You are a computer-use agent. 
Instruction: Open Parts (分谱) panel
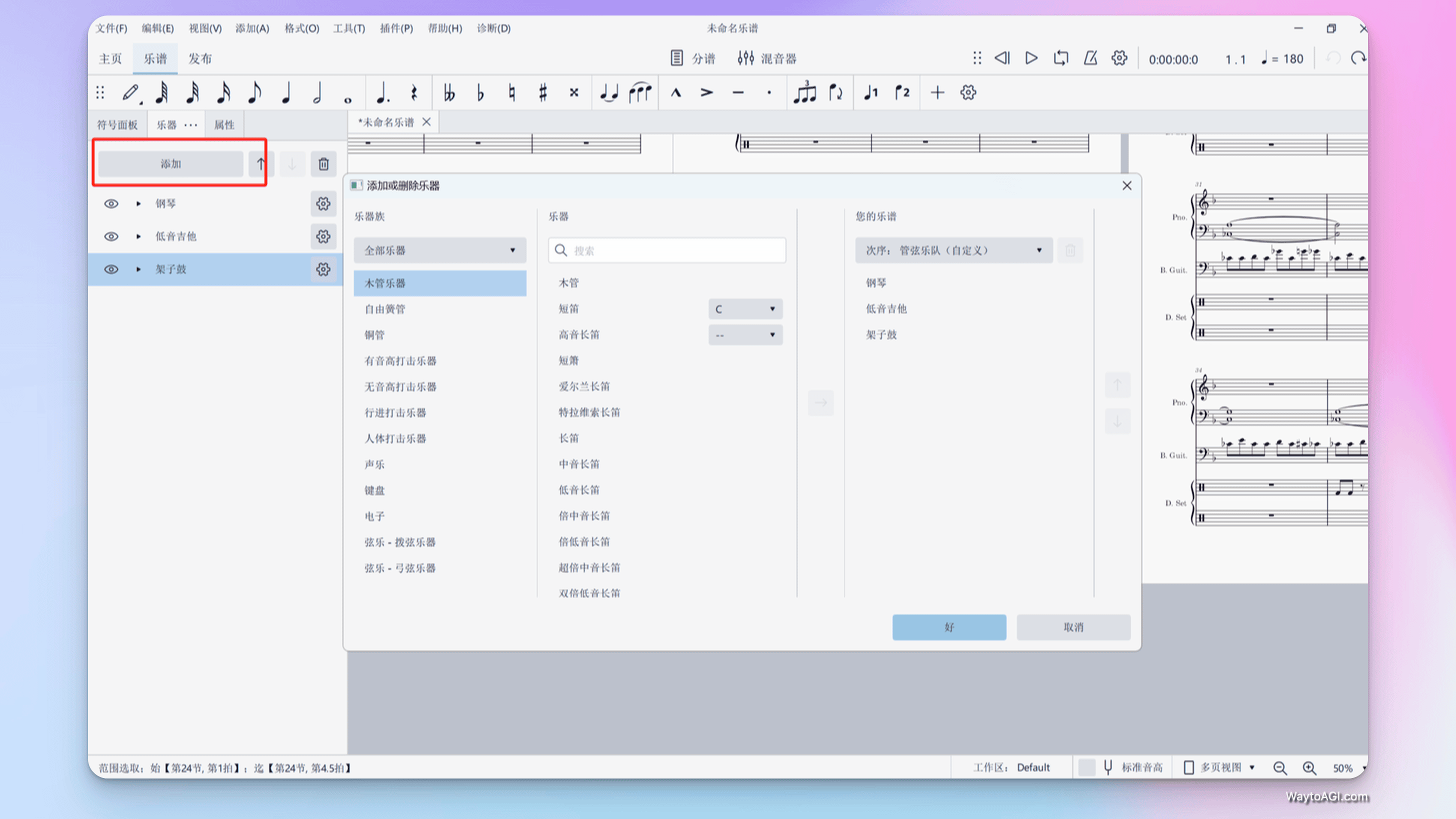(693, 58)
